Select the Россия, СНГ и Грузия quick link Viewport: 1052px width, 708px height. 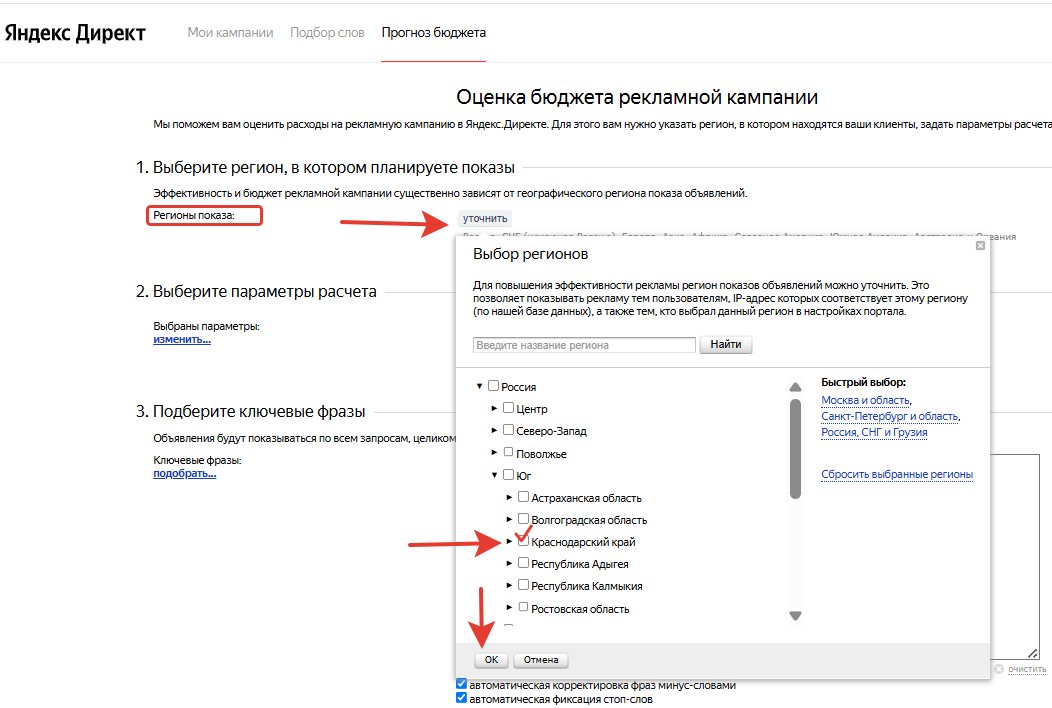pyautogui.click(x=874, y=432)
